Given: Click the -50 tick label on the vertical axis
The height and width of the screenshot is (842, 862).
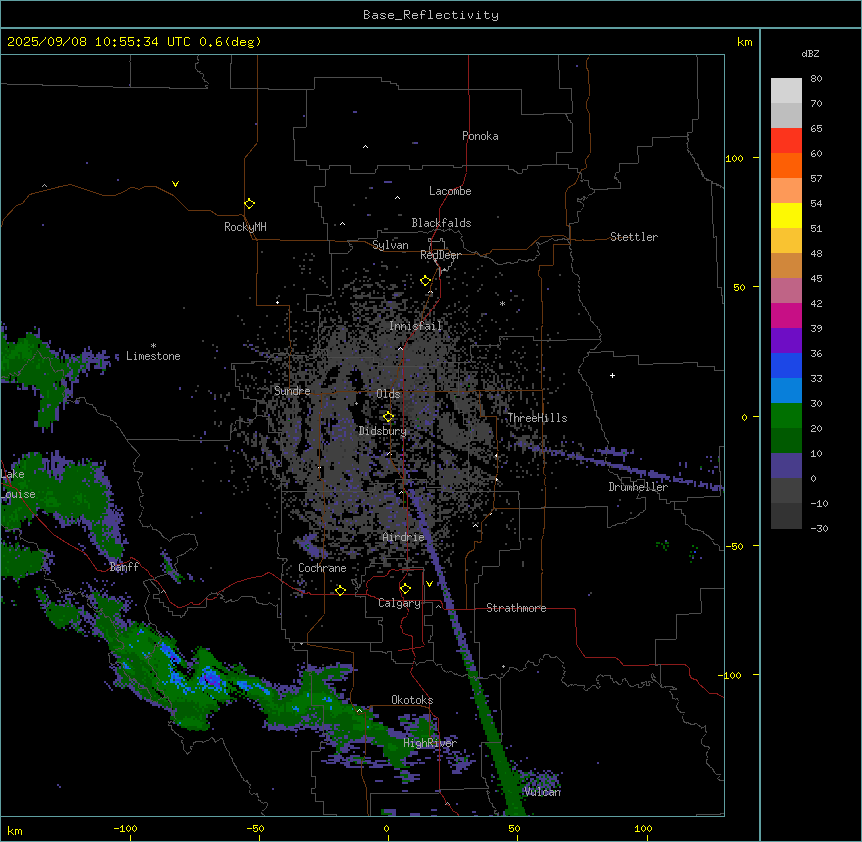Looking at the screenshot, I should pyautogui.click(x=734, y=546).
